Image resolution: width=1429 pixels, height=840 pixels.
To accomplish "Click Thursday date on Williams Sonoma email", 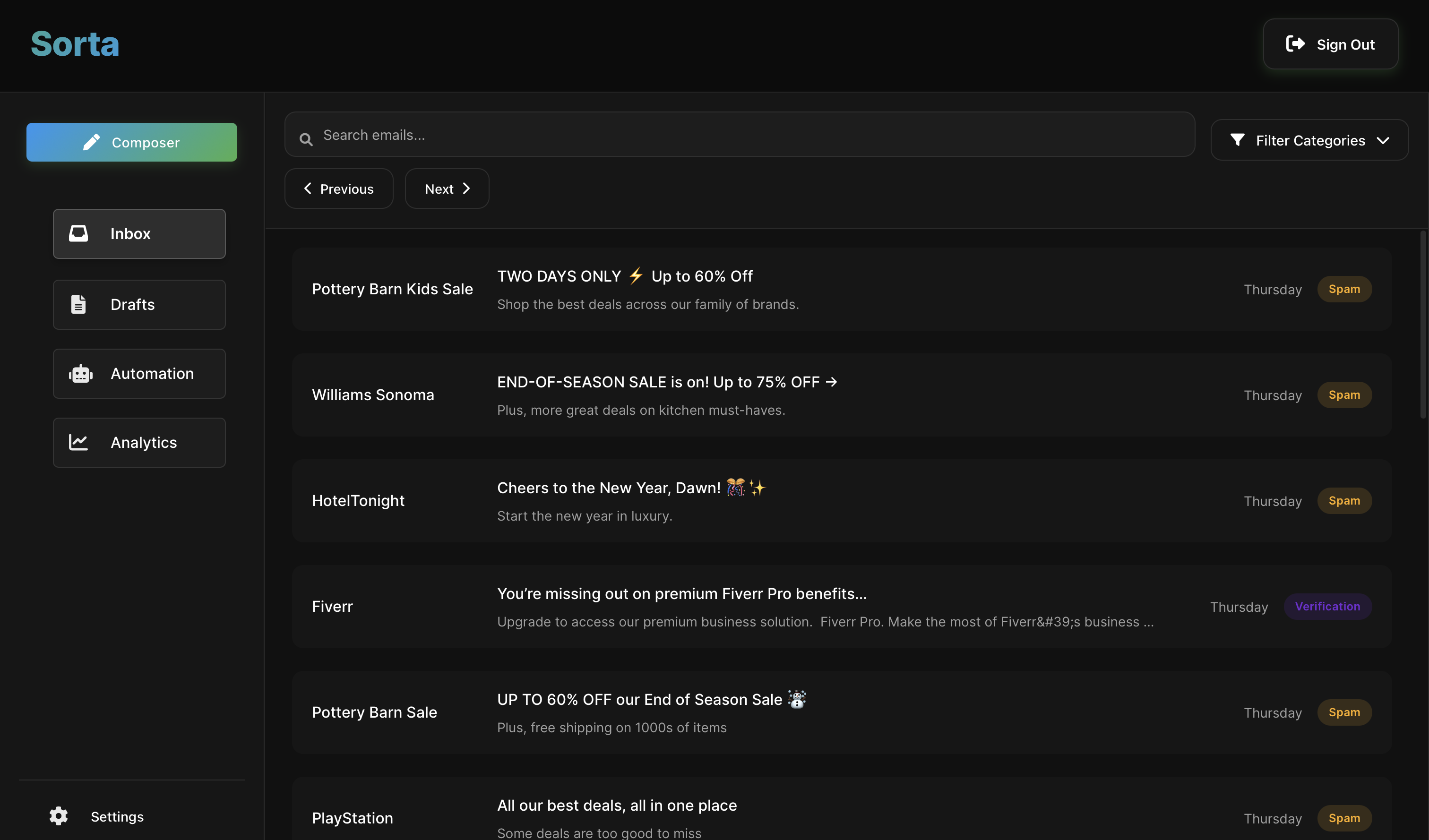I will pyautogui.click(x=1273, y=395).
